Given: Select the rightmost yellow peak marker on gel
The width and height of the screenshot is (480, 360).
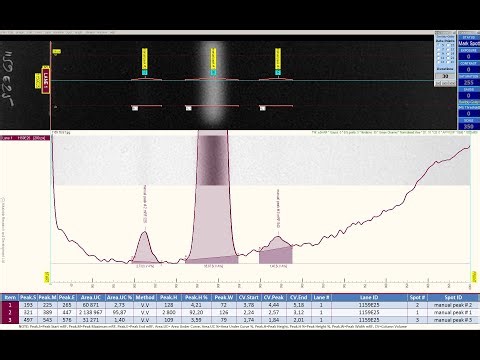Looking at the screenshot, I should tap(278, 59).
